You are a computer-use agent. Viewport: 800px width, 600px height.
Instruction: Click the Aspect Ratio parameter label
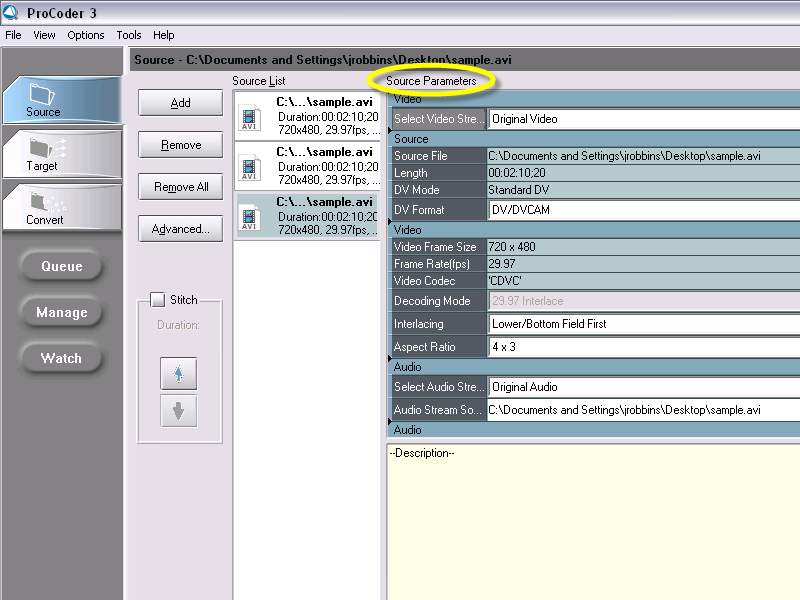438,347
